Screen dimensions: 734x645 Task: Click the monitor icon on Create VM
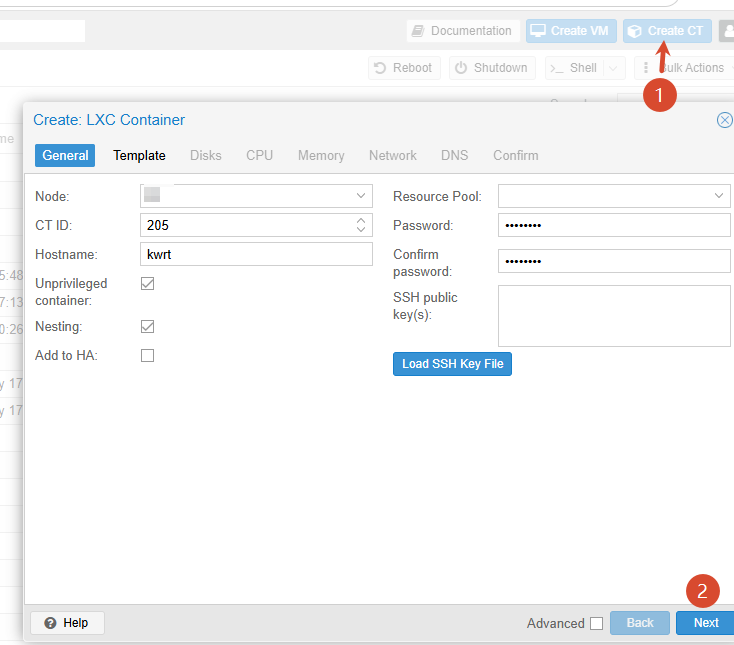point(538,30)
